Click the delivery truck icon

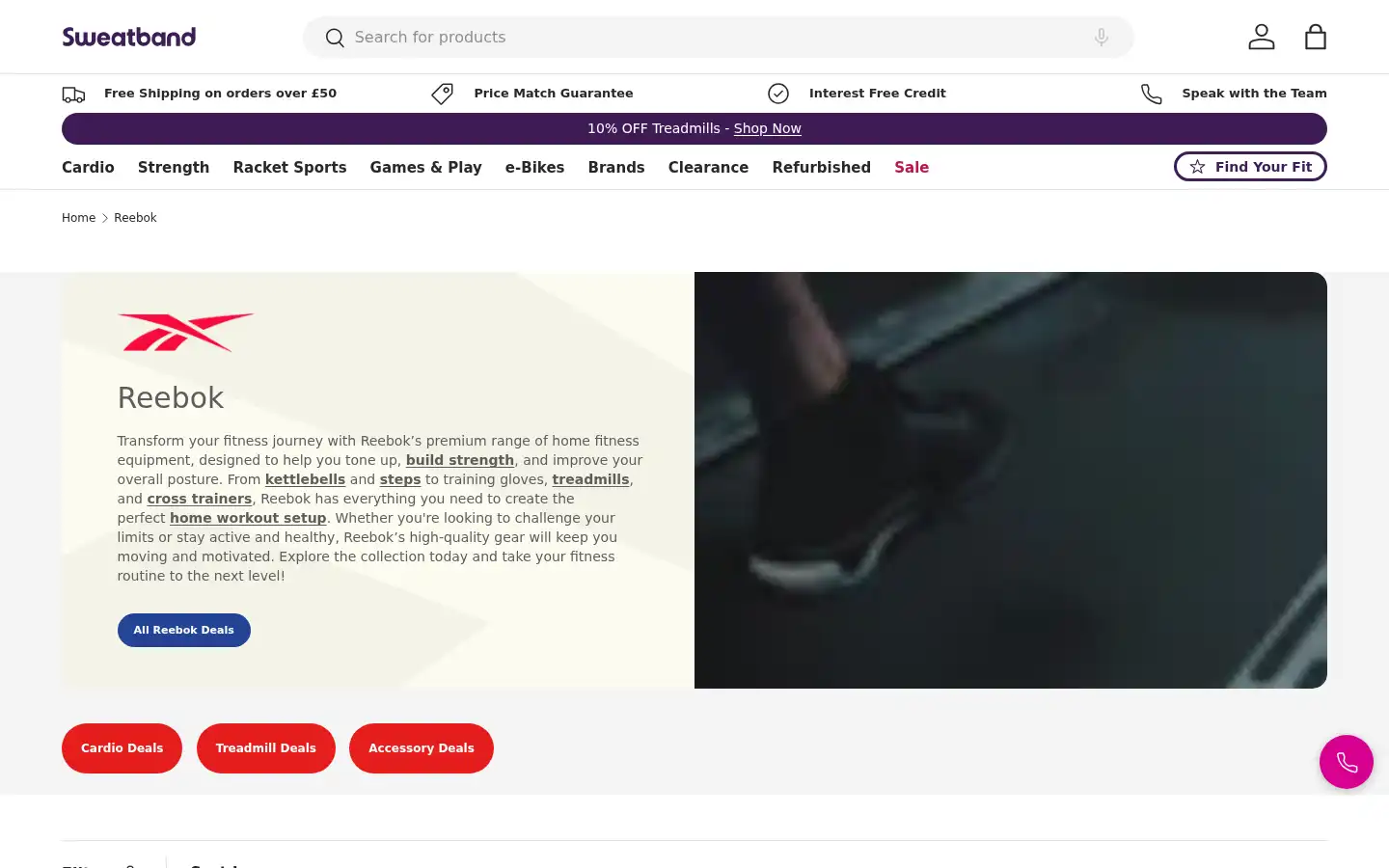point(73,94)
